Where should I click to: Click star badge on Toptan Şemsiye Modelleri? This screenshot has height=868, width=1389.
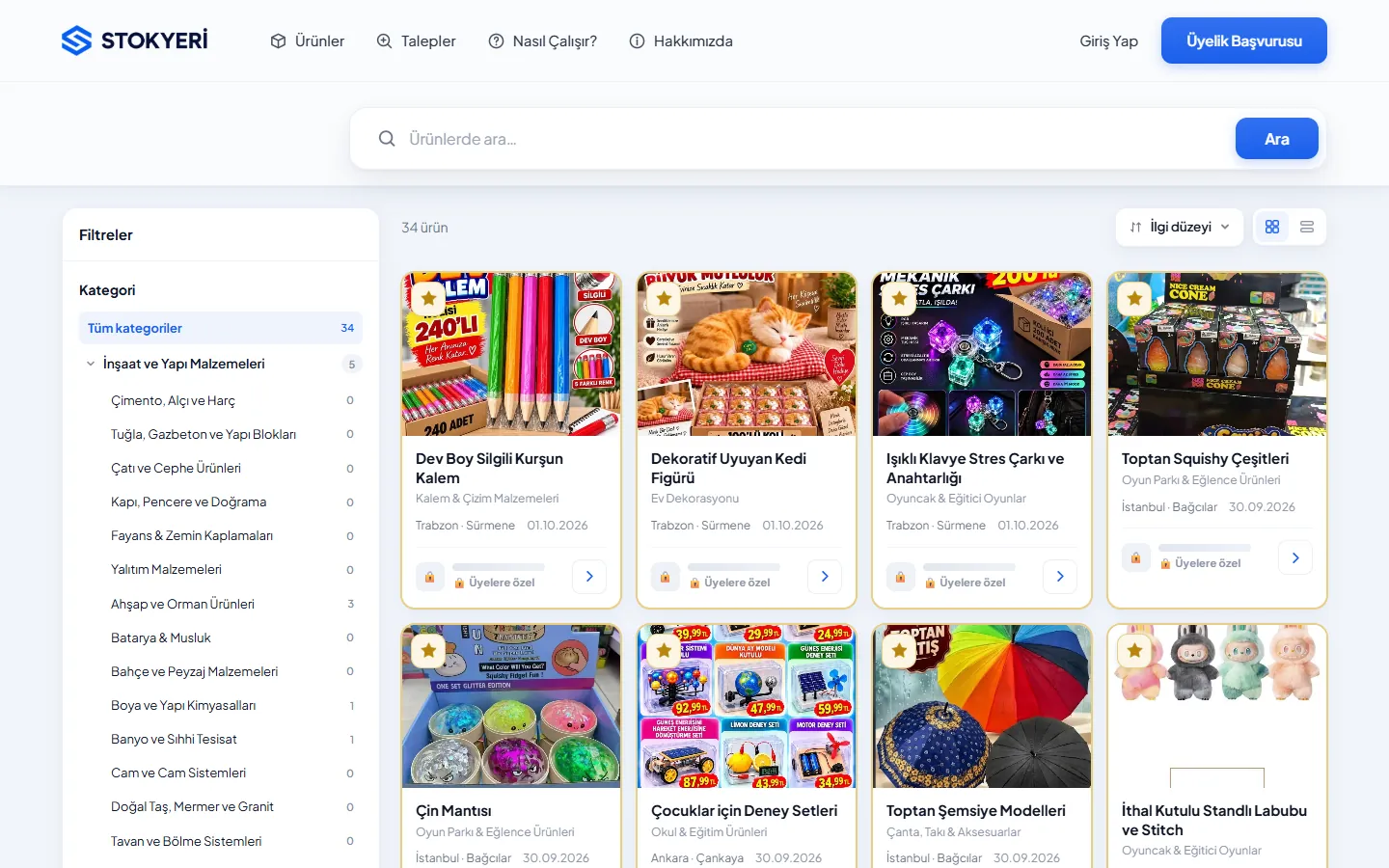pos(900,651)
